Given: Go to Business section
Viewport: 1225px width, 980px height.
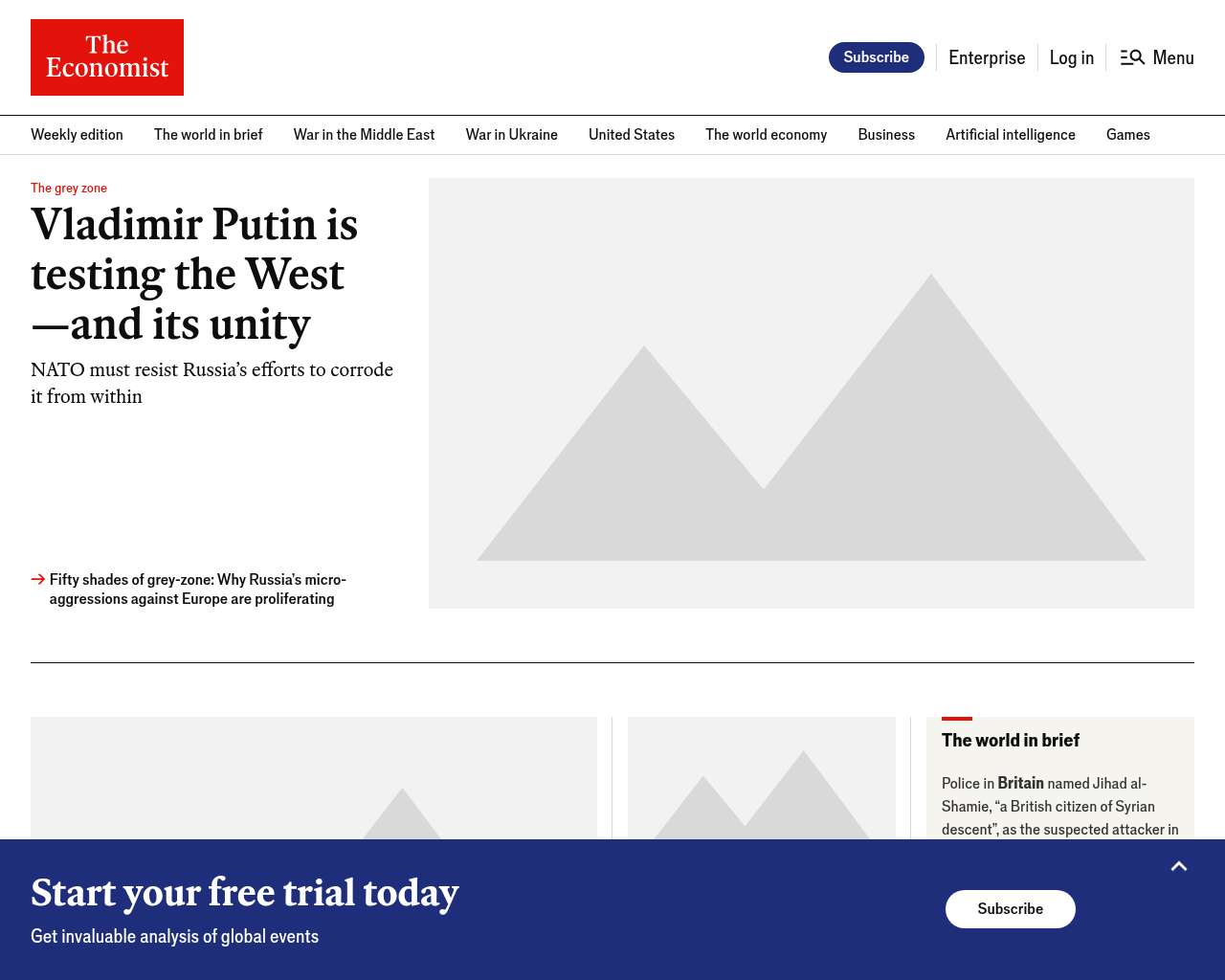Looking at the screenshot, I should click(x=886, y=135).
